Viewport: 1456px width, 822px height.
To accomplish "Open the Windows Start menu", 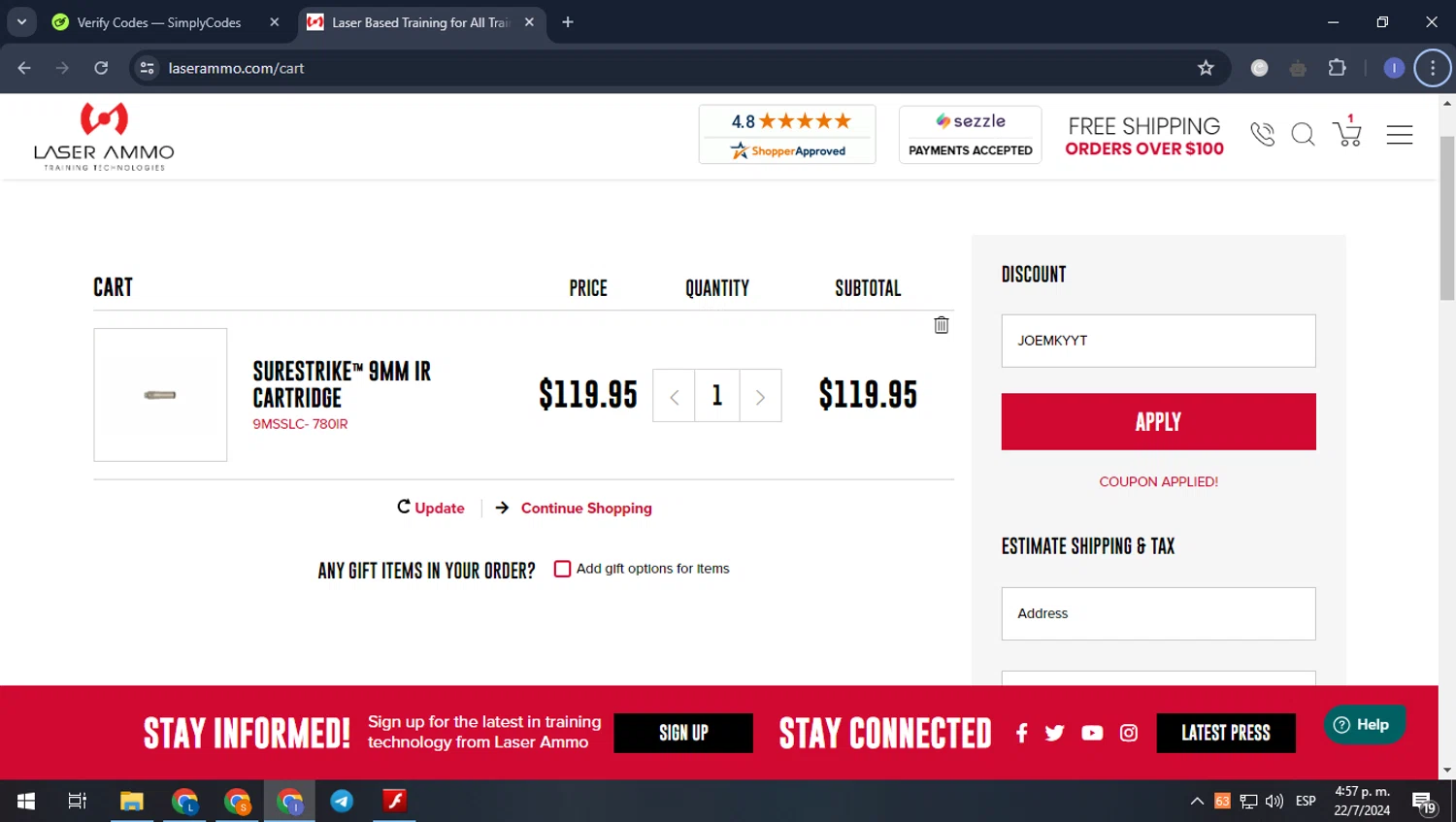I will point(26,801).
